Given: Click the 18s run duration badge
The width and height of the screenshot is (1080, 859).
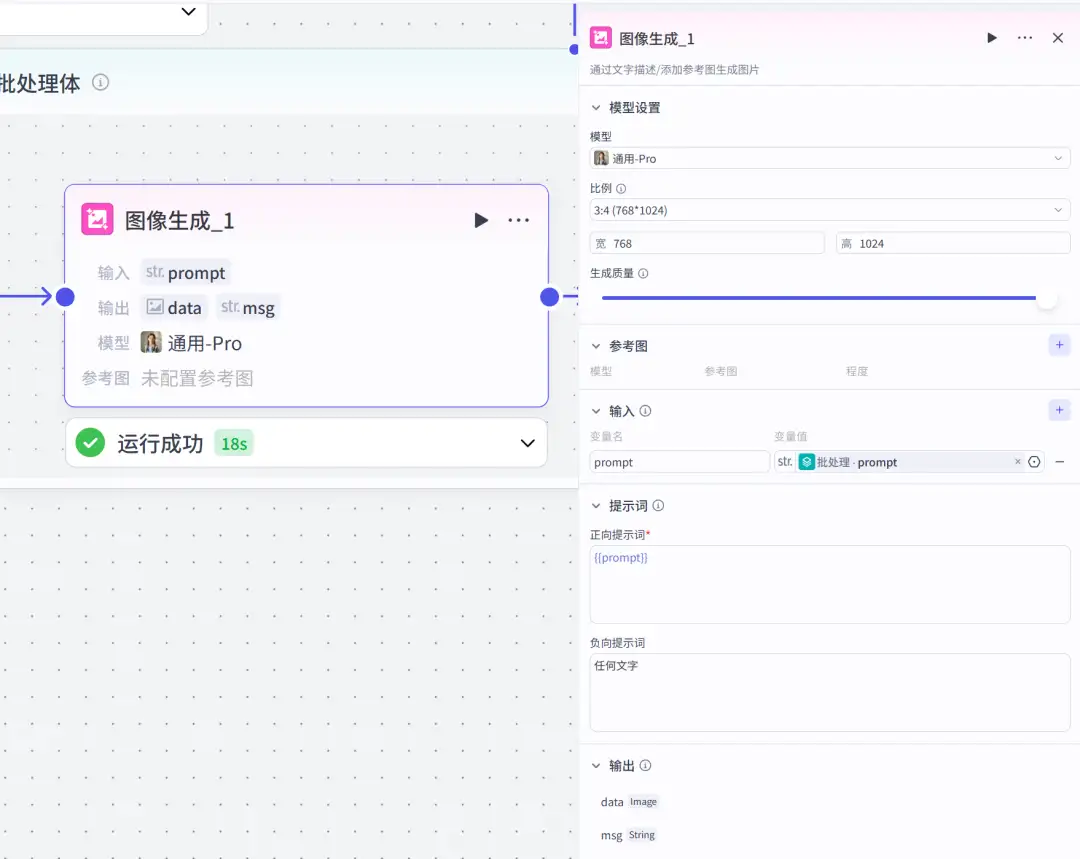Looking at the screenshot, I should 234,444.
